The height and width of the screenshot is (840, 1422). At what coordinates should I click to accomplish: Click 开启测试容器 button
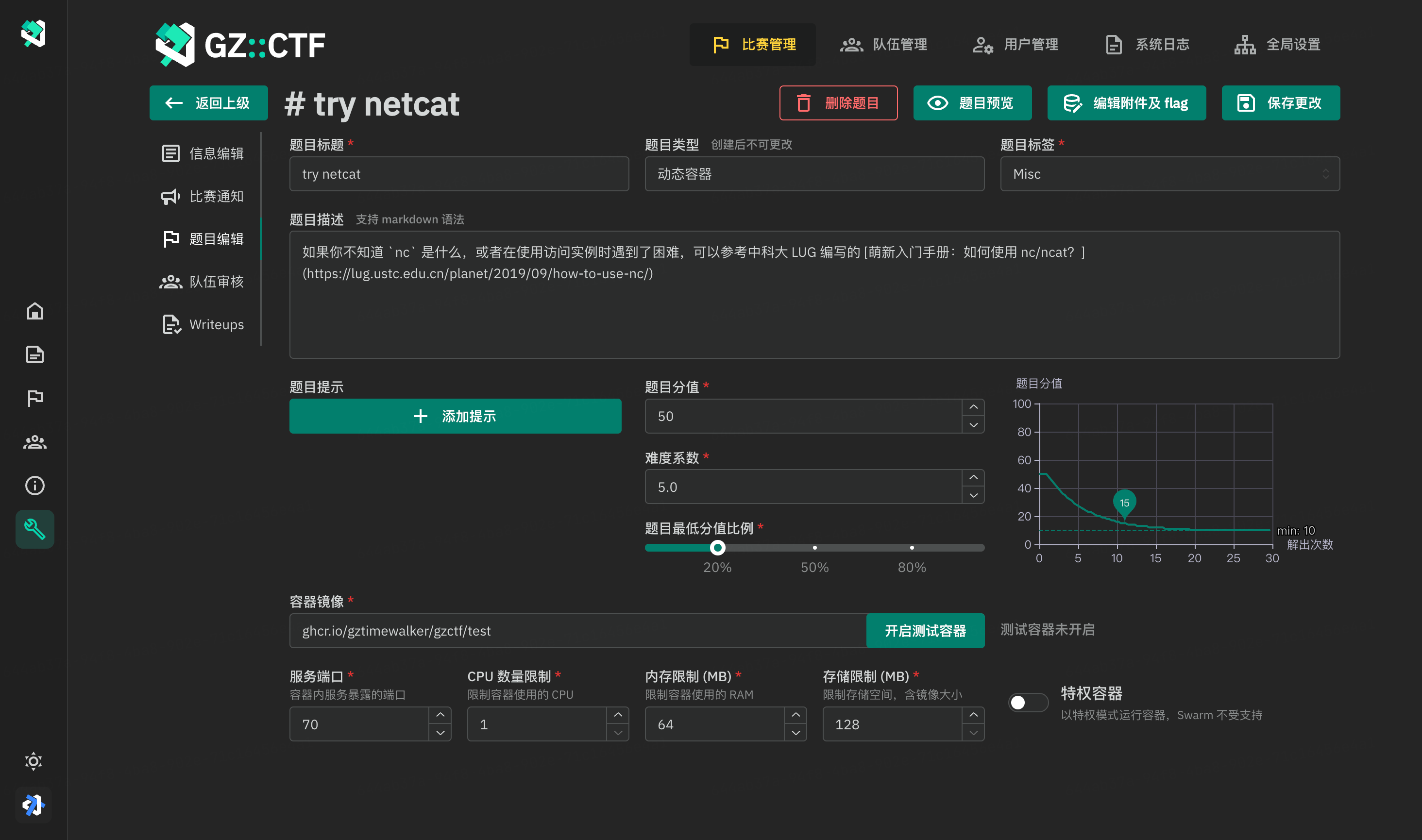[x=925, y=631]
